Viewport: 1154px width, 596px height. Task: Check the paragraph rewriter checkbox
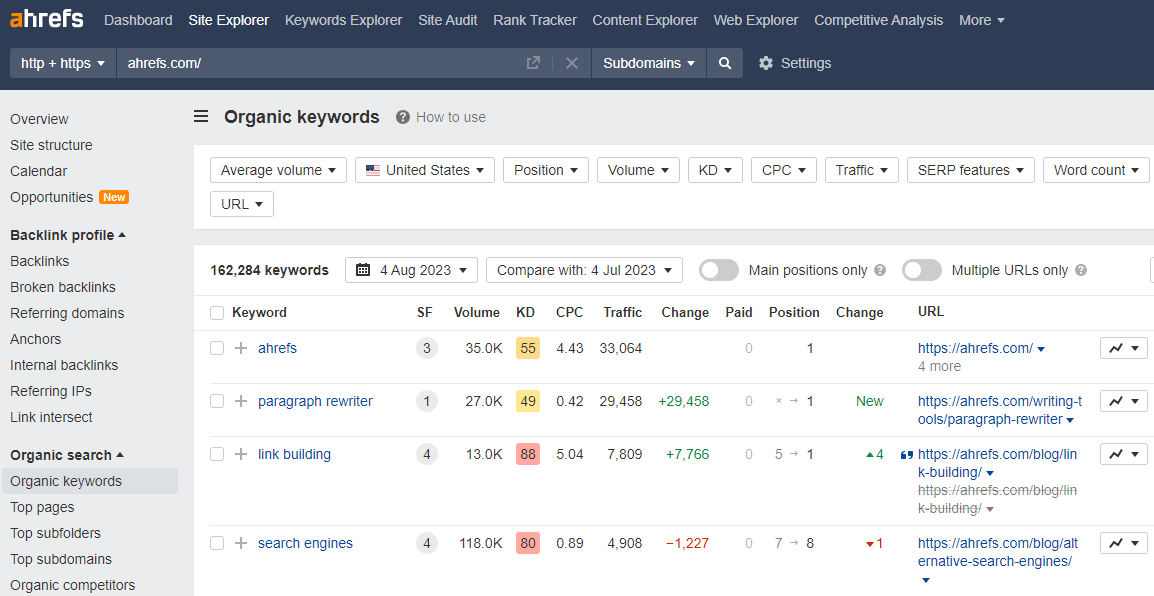217,401
